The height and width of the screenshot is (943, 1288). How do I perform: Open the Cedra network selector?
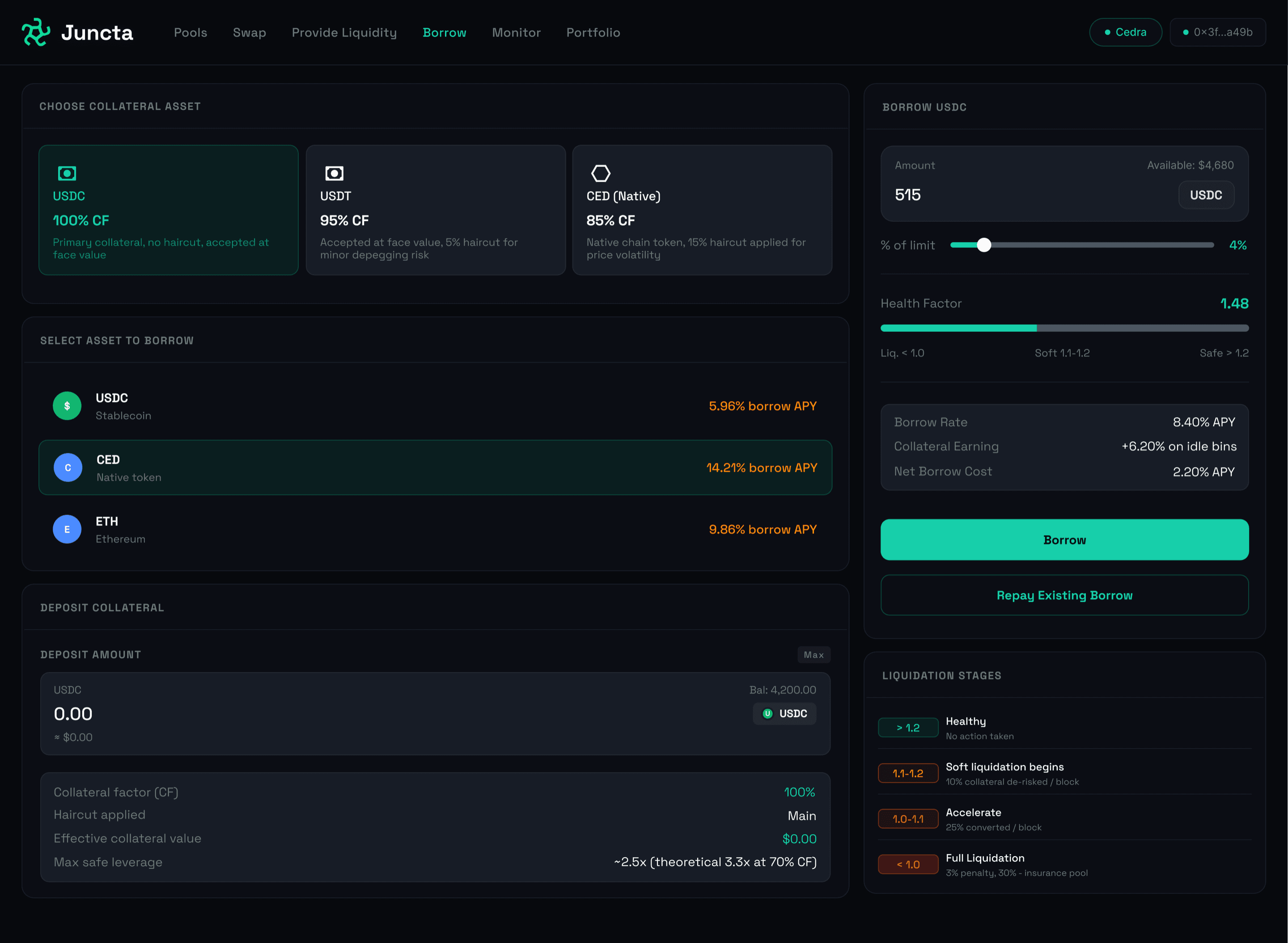[x=1126, y=32]
